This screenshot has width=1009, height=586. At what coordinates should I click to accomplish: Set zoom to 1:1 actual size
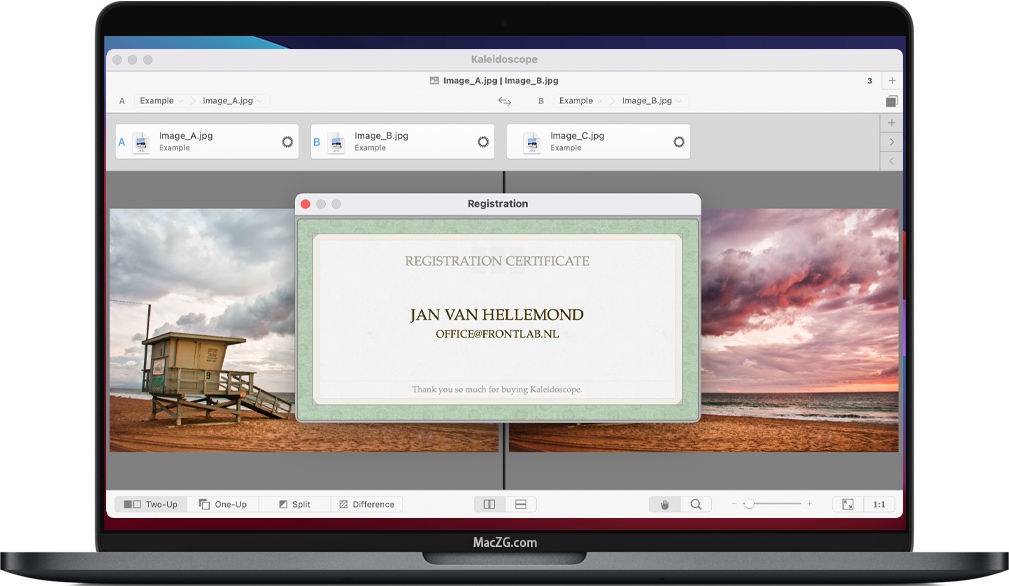(x=879, y=504)
